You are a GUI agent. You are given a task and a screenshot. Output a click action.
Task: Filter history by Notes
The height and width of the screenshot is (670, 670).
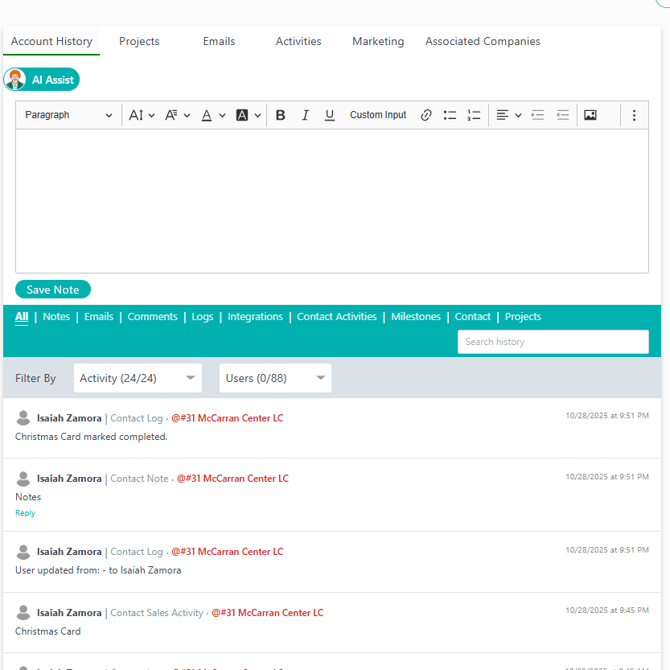coord(56,317)
